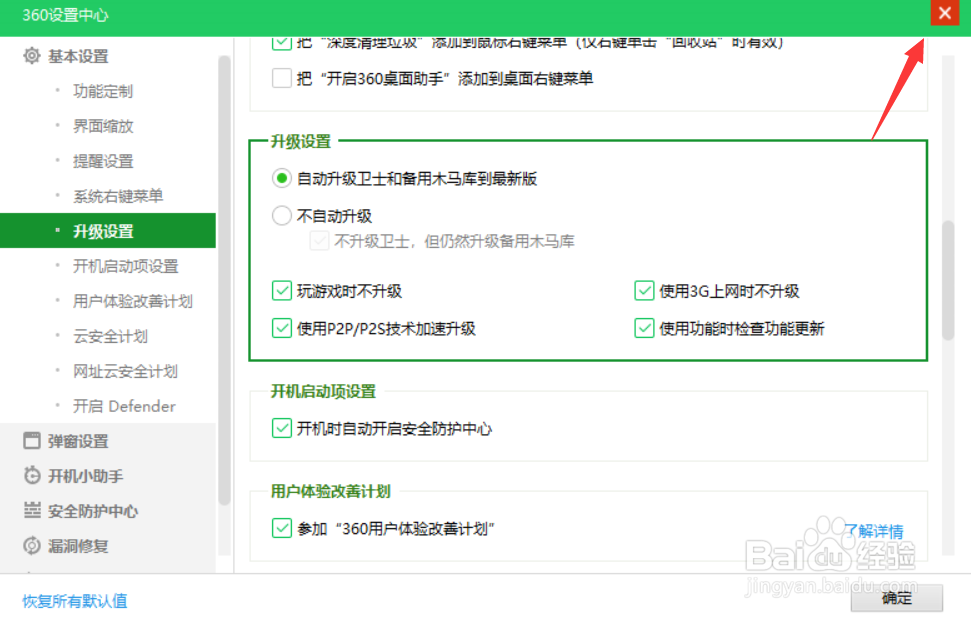Open the 了解详情 link
Image resolution: width=971 pixels, height=620 pixels.
tap(875, 531)
